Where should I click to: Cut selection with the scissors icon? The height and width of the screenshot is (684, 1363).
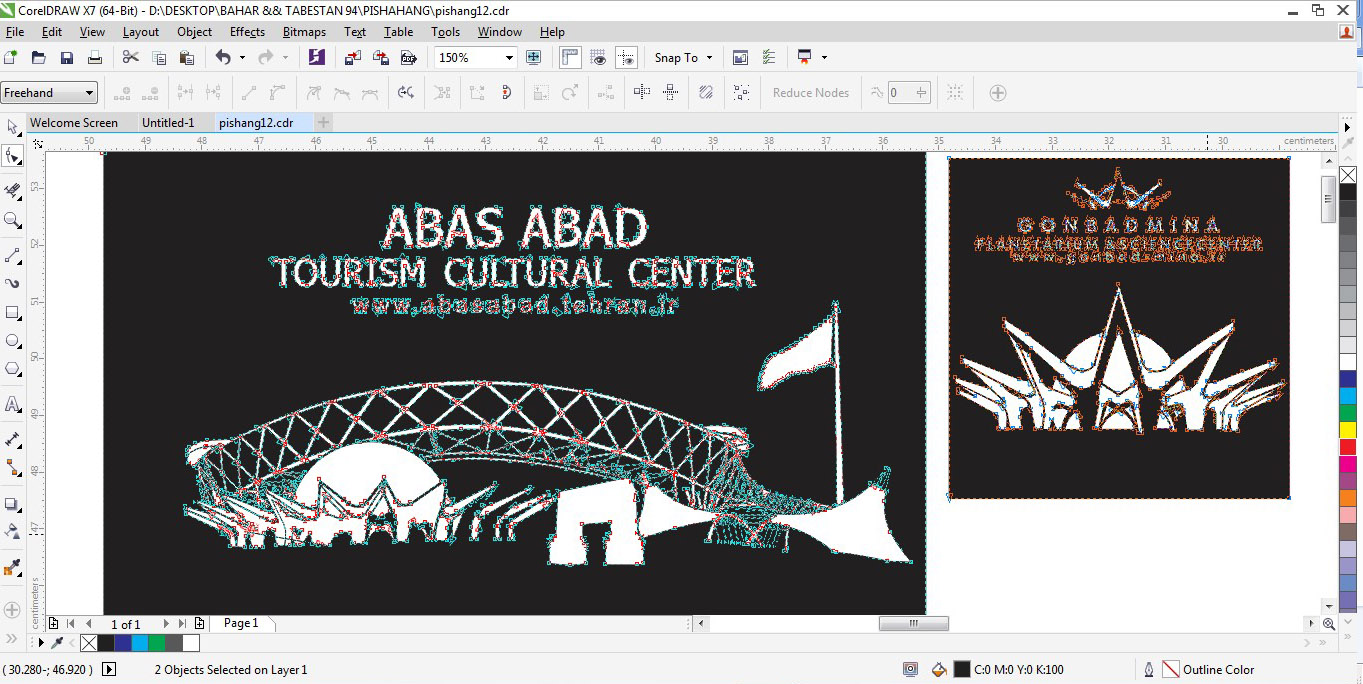tap(131, 58)
